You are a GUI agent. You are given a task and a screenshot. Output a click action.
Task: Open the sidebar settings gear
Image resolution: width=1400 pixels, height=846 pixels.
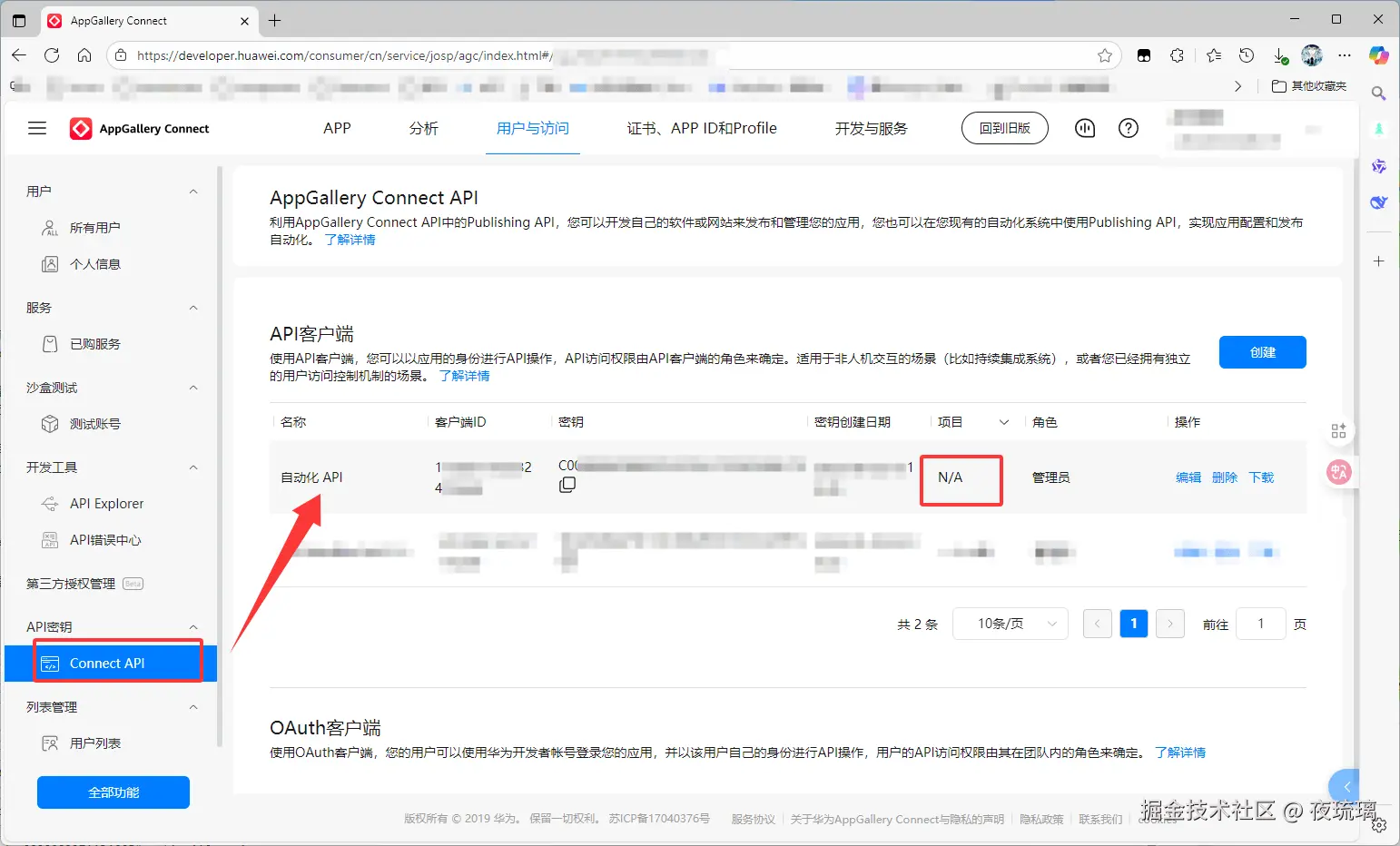[x=1379, y=825]
